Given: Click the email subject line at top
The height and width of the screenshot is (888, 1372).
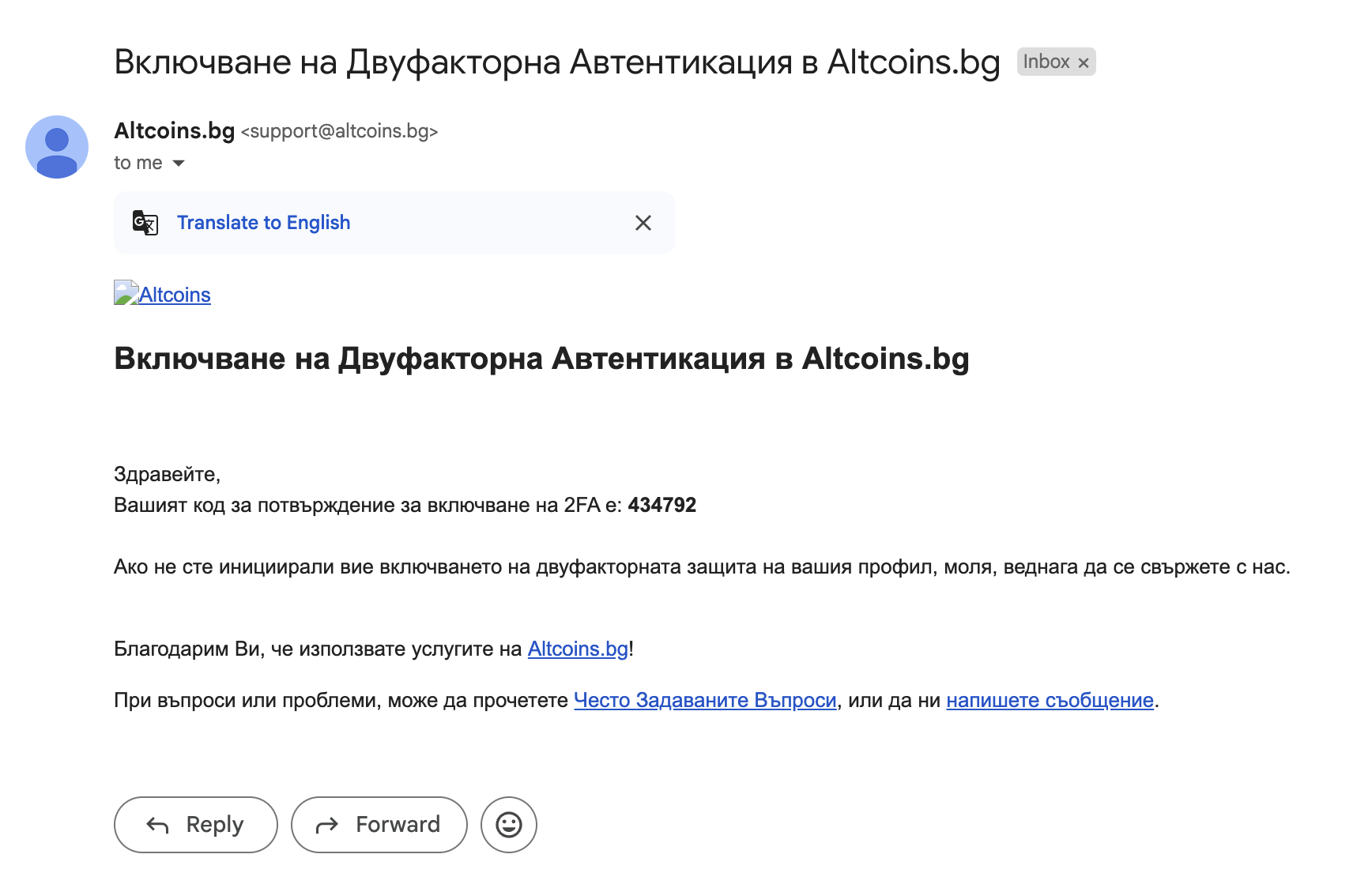Looking at the screenshot, I should (557, 62).
